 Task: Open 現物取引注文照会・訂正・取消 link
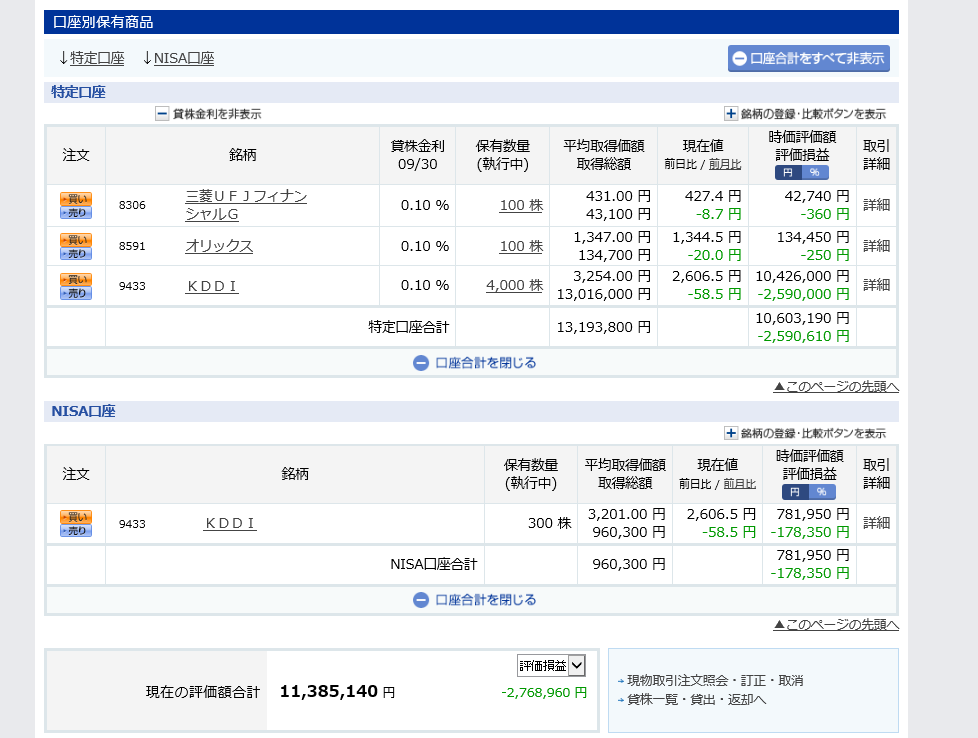click(715, 681)
